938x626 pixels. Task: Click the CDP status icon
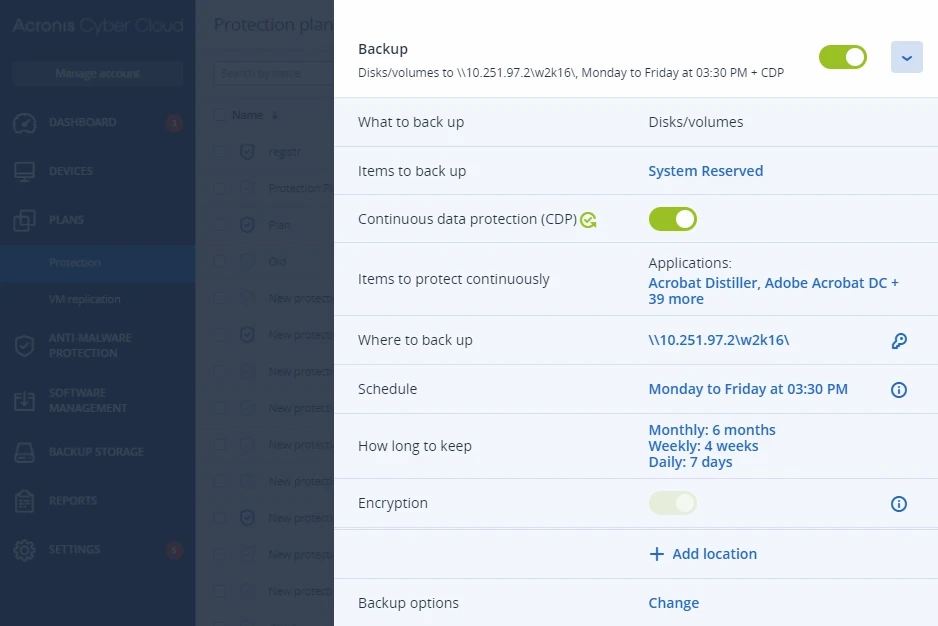click(x=588, y=220)
